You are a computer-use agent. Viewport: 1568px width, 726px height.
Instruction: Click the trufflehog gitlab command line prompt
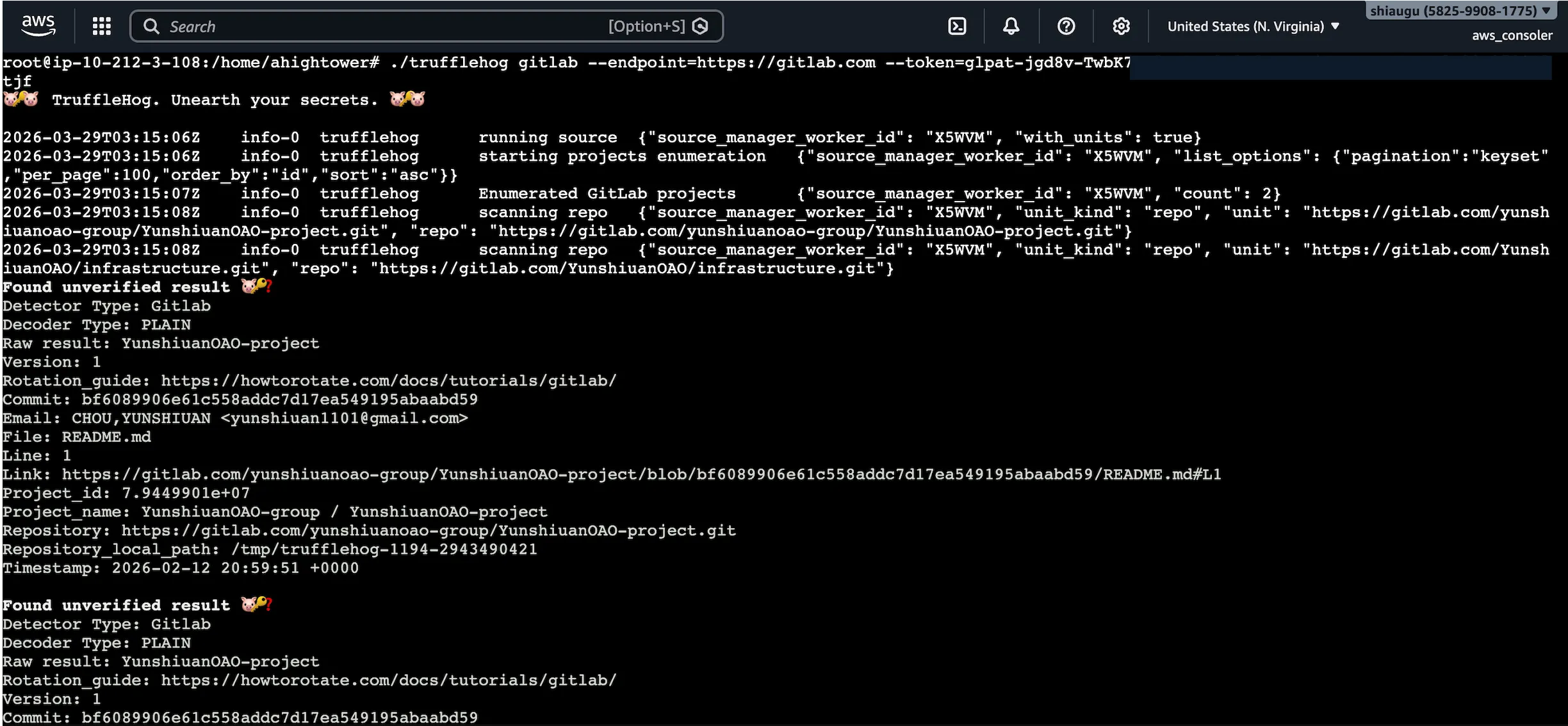pos(567,63)
